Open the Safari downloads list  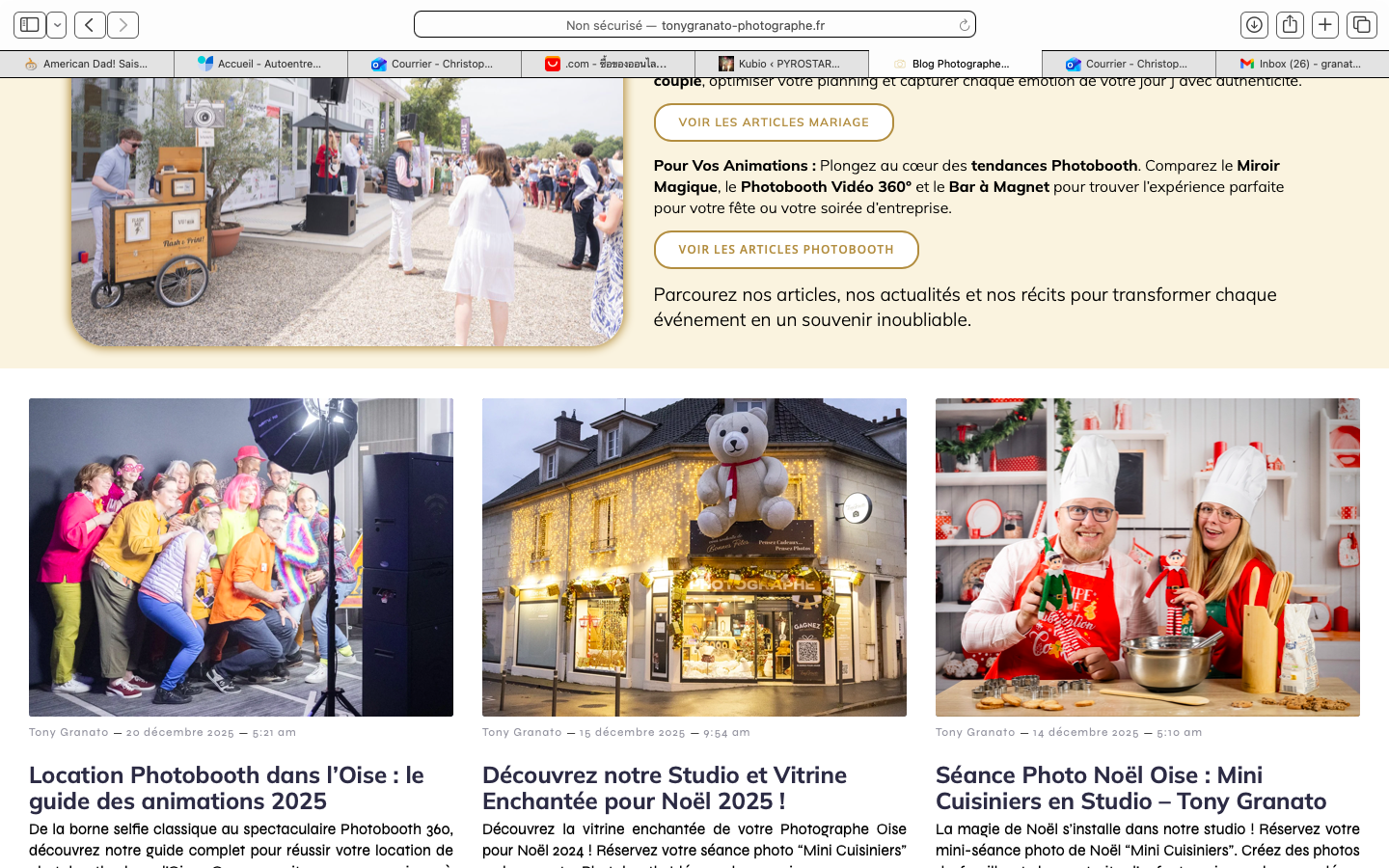point(1254,25)
